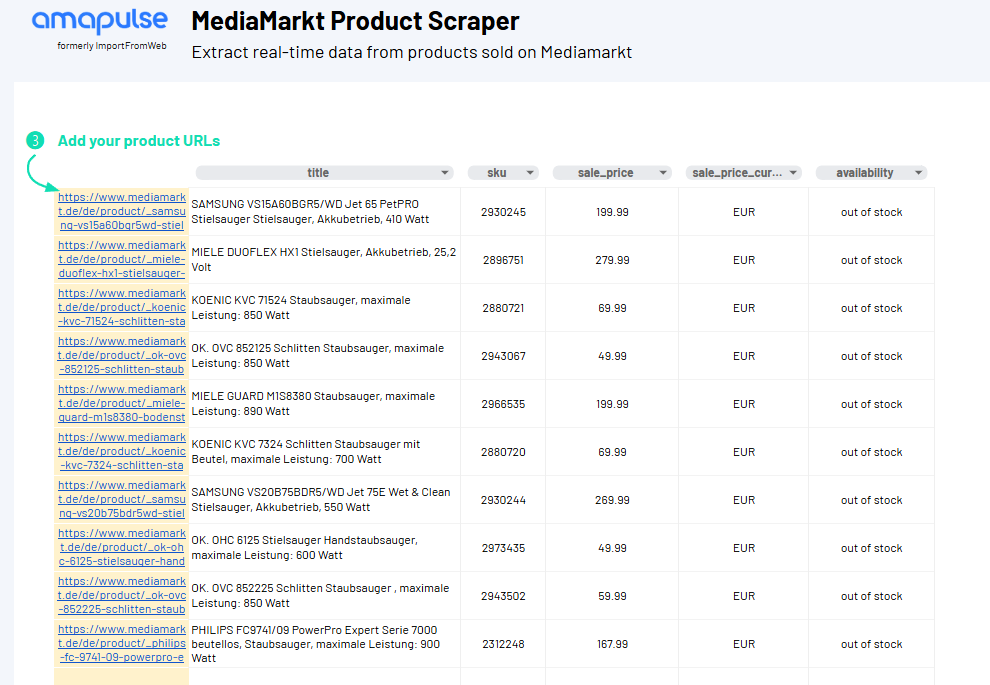Select the PHILIPS FC9741/09 PowerPro title cell
The height and width of the screenshot is (685, 990).
pyautogui.click(x=325, y=643)
